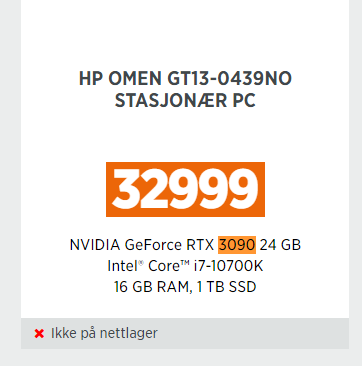
Task: Click the red X out-of-stock icon
Action: tap(39, 333)
